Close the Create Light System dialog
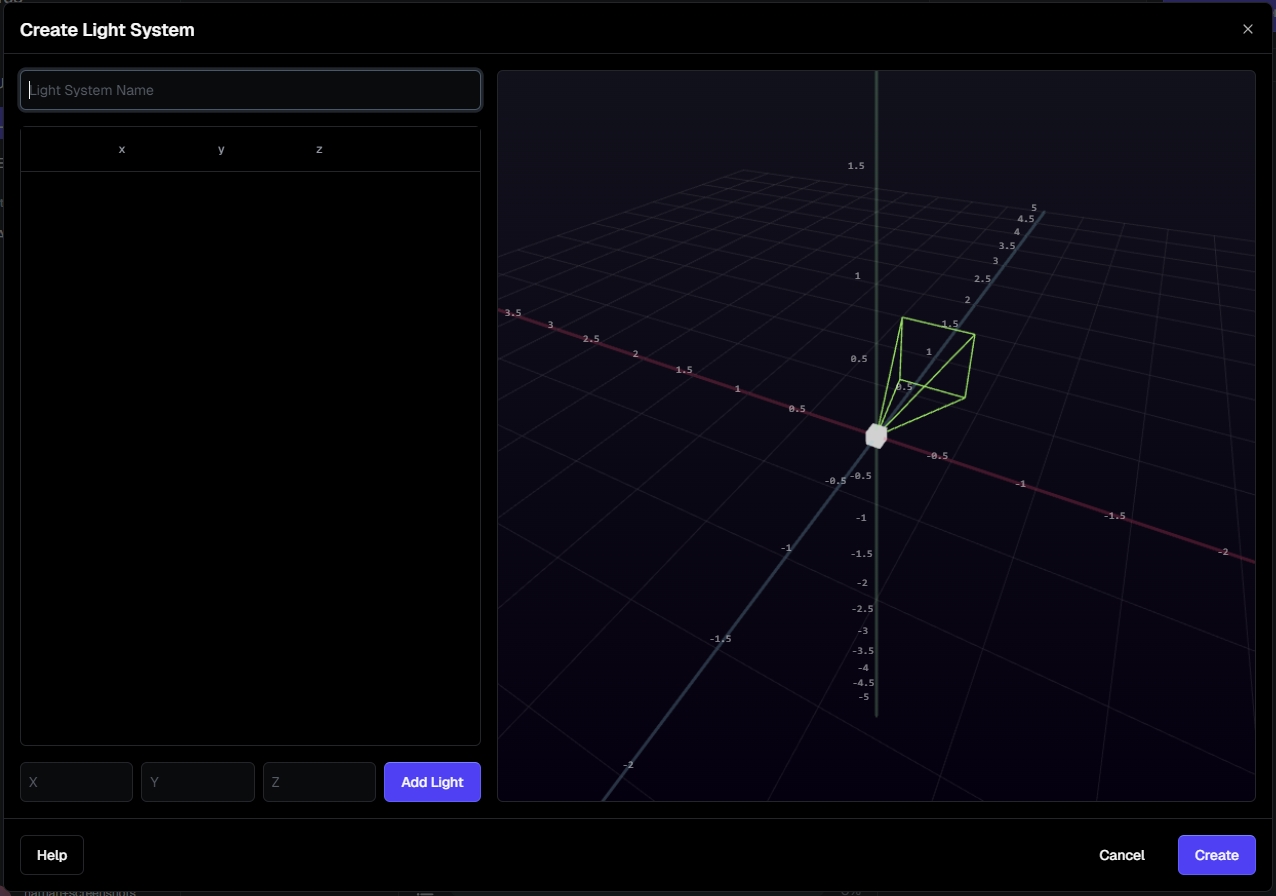This screenshot has width=1276, height=896. tap(1247, 29)
